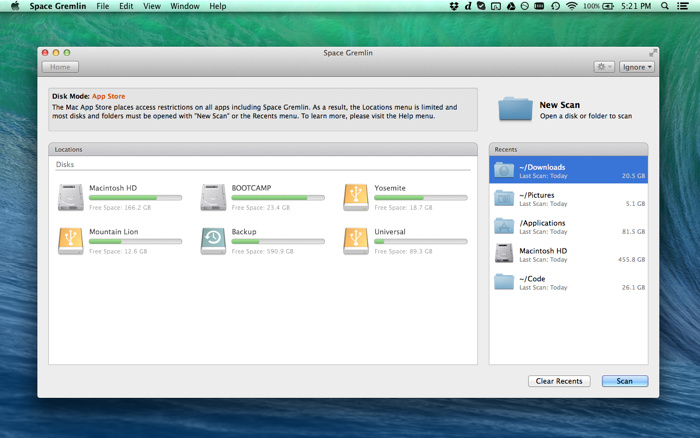Expand the Ignore dropdown menu
Viewport: 700px width, 438px height.
(637, 67)
